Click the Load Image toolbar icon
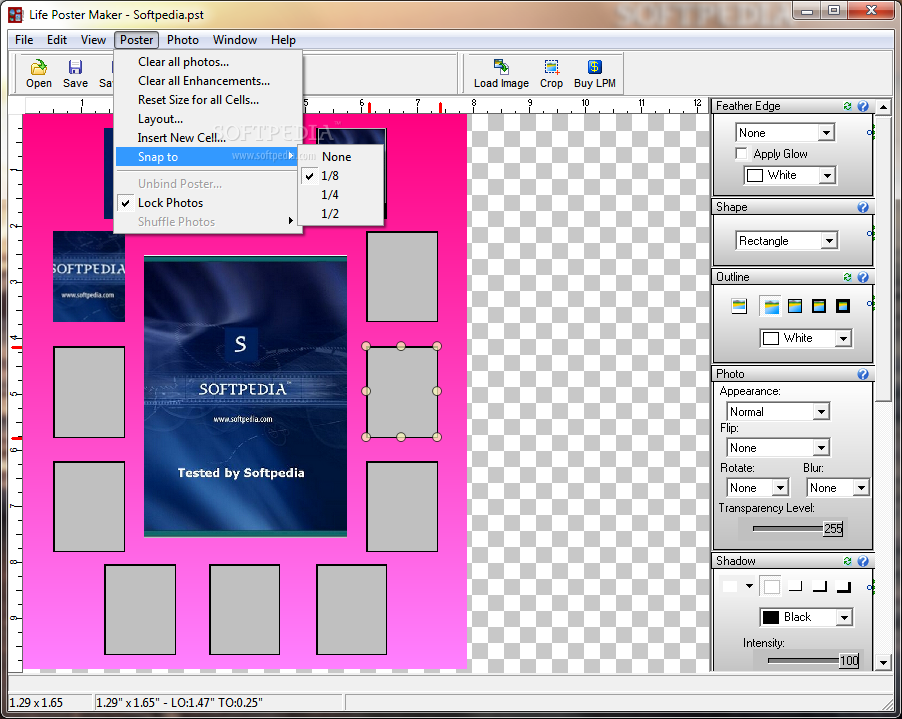 (501, 74)
